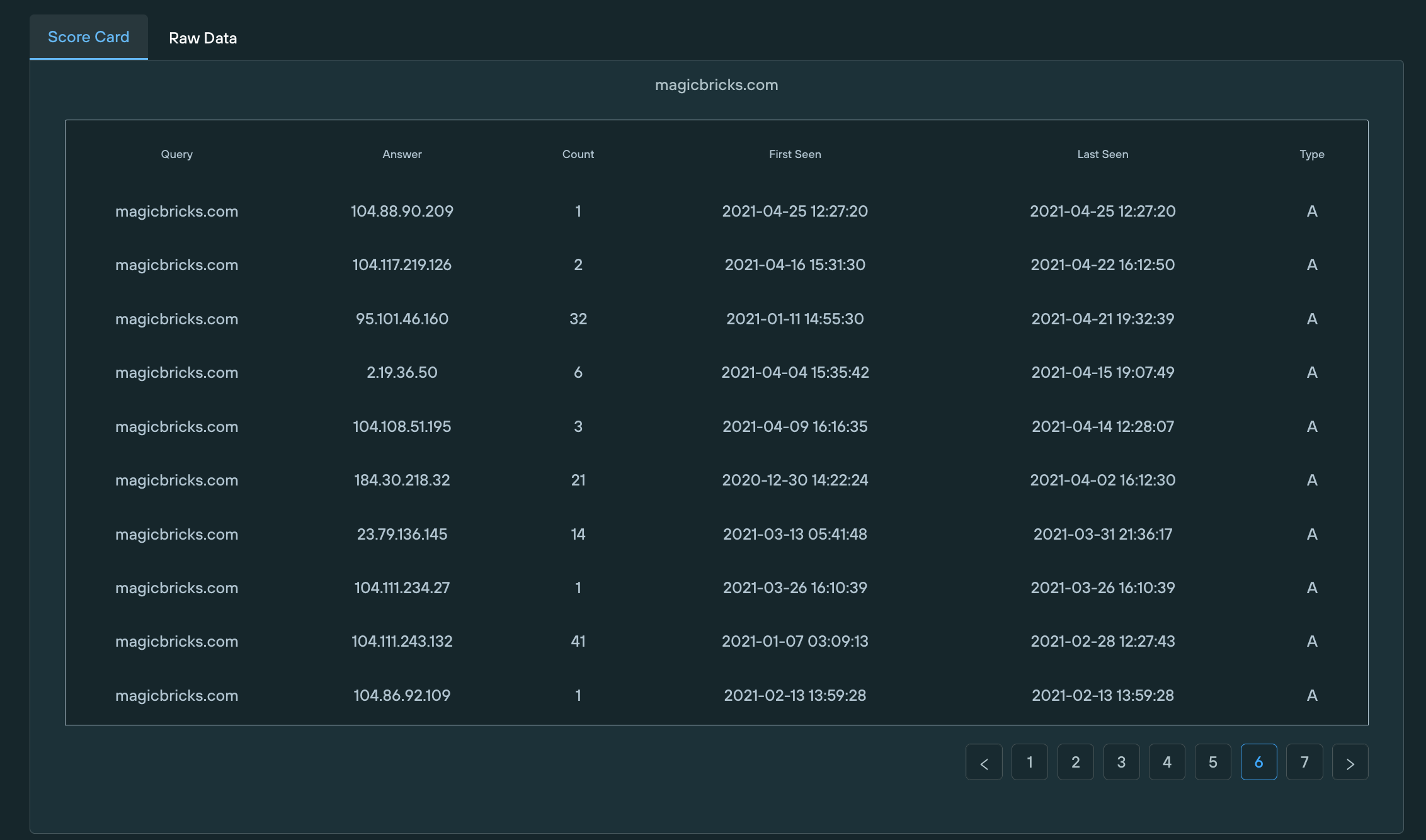Click first seen 2021-03-13 05:41:48
Viewport: 1426px width, 840px height.
pyautogui.click(x=795, y=534)
